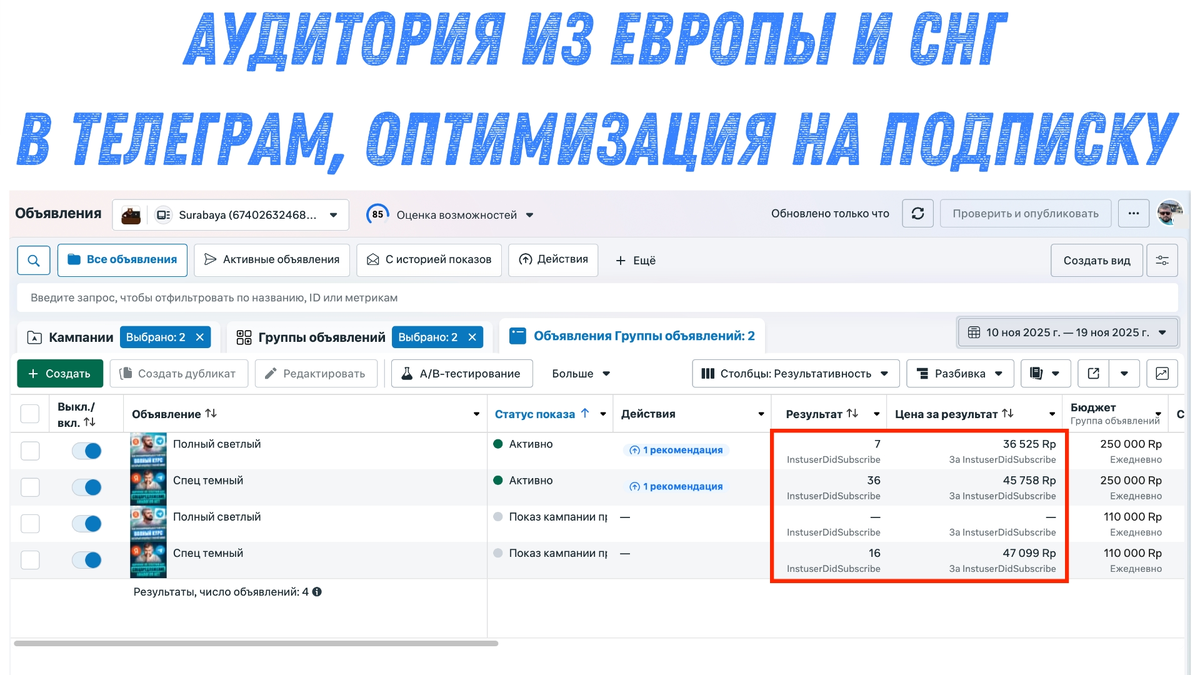Toggle active Спец темный ad switch

coord(86,487)
